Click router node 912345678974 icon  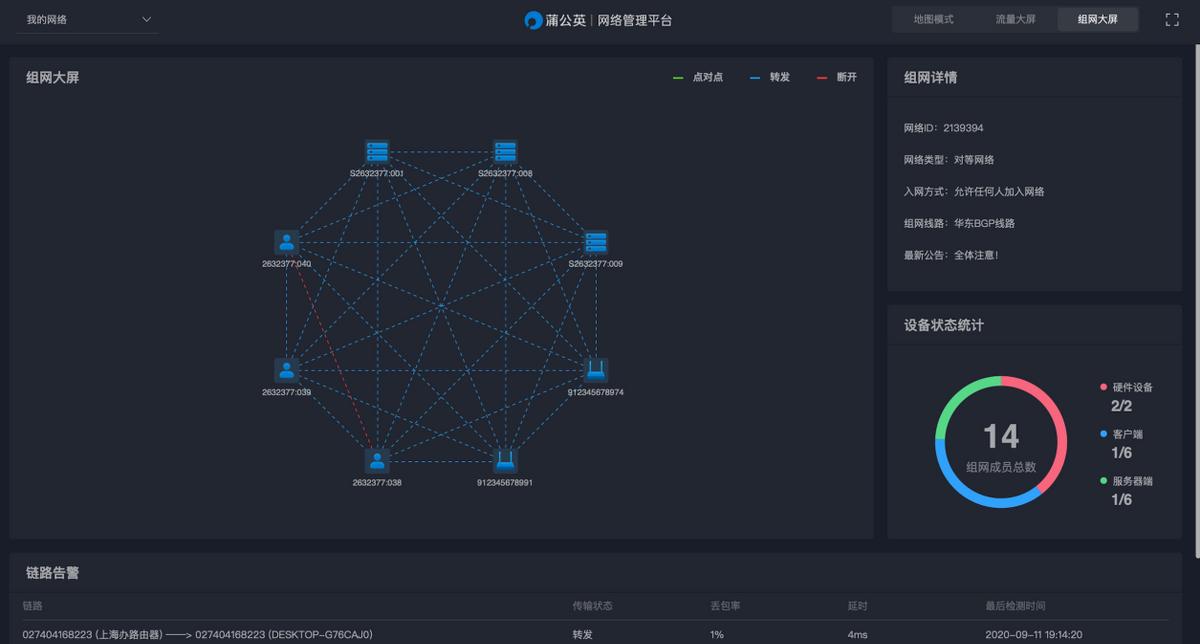point(596,370)
